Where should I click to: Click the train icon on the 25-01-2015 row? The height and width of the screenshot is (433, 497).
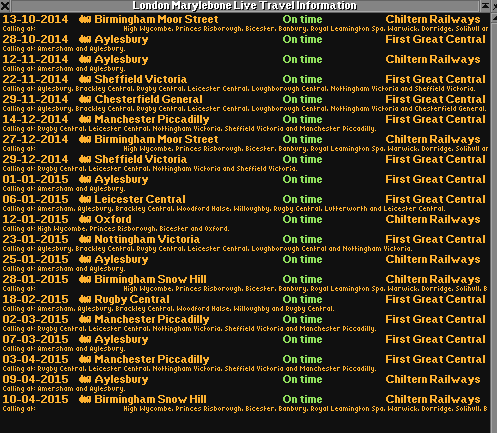pyautogui.click(x=85, y=260)
